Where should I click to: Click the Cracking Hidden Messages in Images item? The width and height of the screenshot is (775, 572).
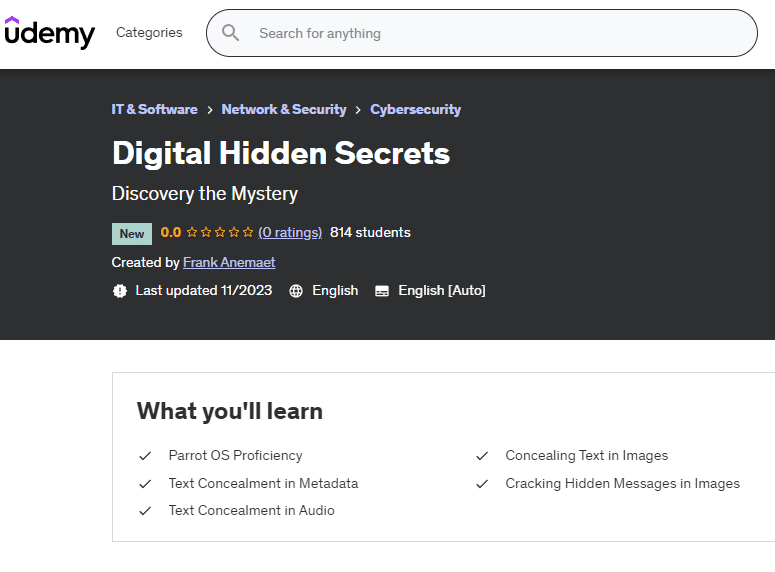622,483
